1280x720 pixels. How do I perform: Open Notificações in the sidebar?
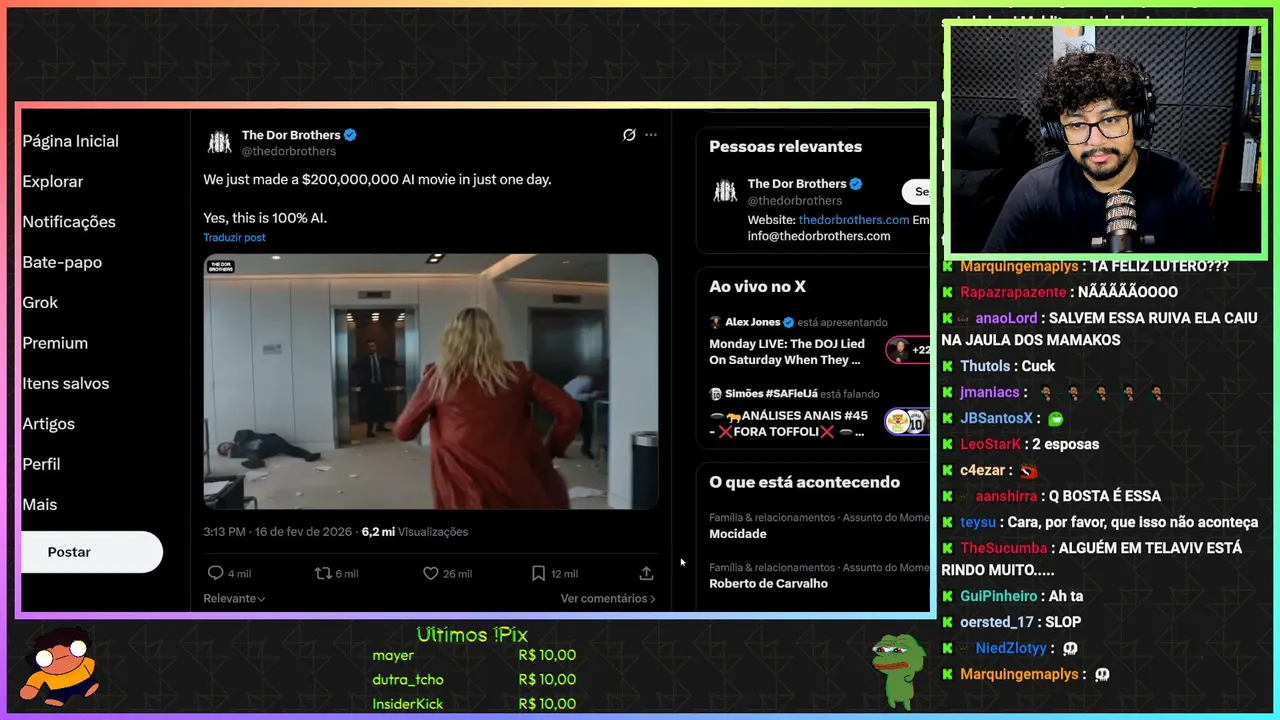[x=69, y=222]
